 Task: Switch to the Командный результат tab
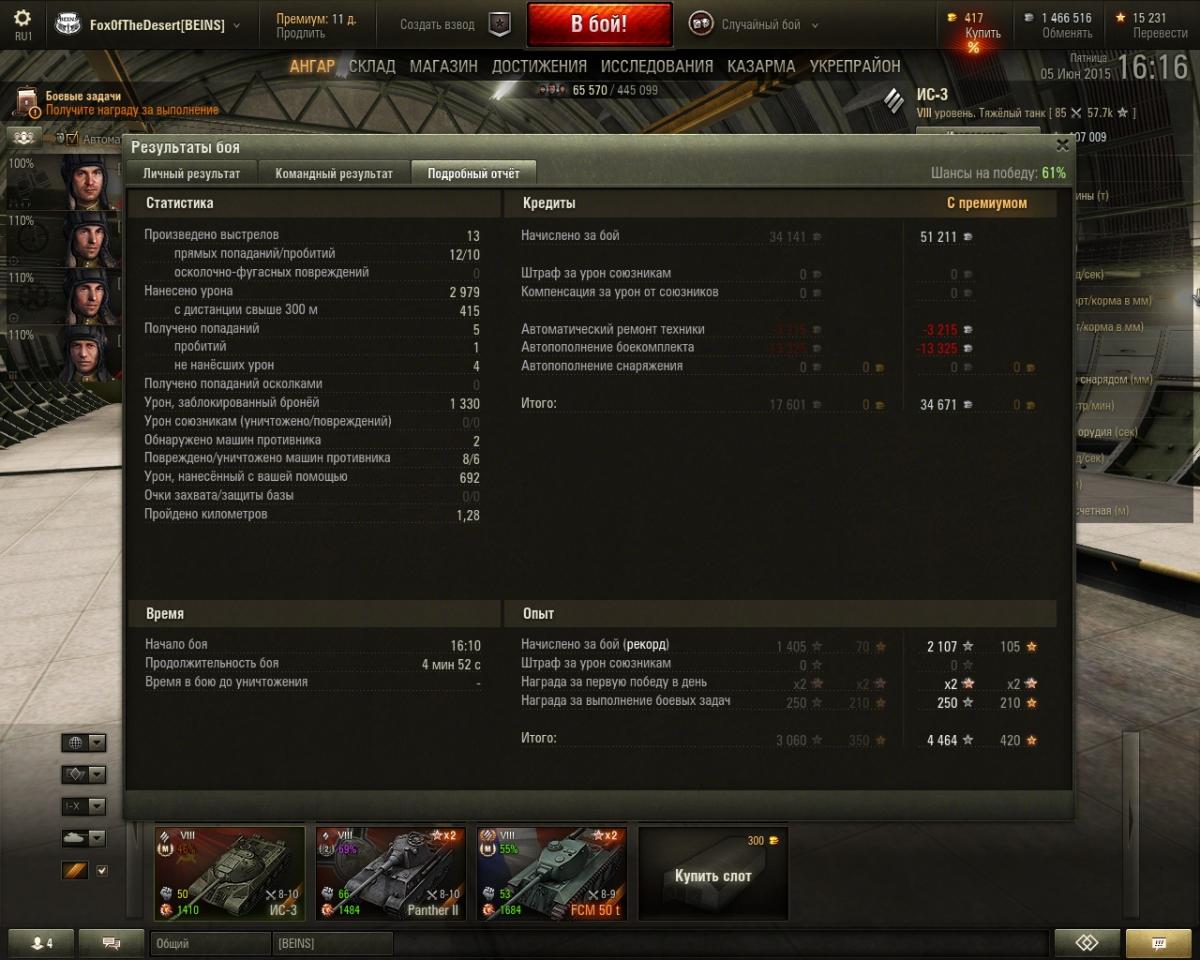pyautogui.click(x=334, y=173)
